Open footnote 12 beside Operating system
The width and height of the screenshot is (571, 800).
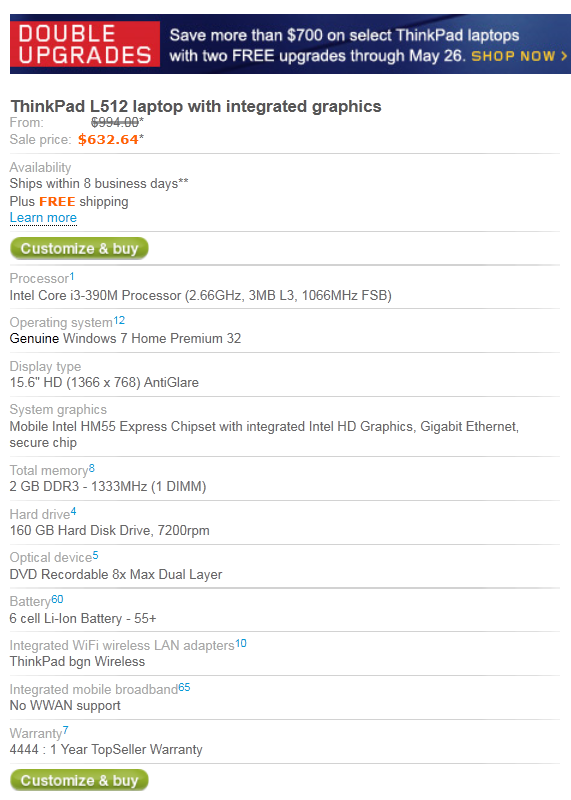[x=119, y=320]
